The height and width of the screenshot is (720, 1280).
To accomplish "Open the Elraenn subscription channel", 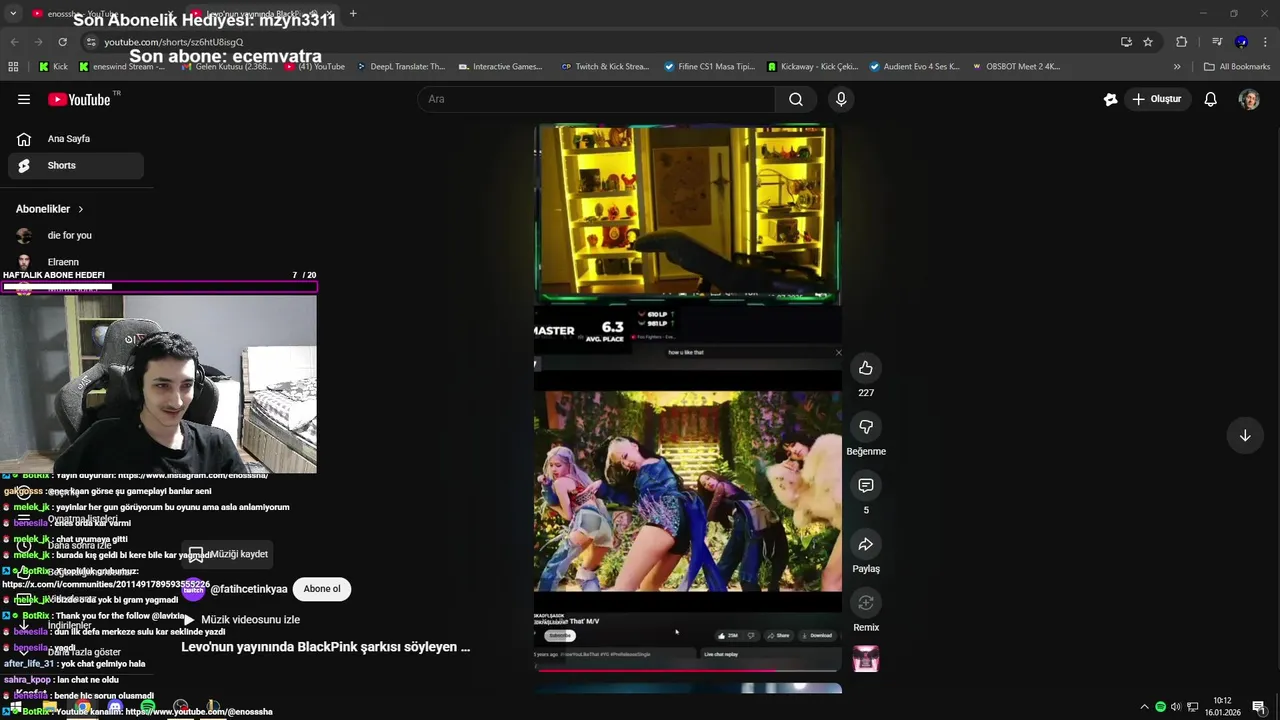I will tap(75, 262).
